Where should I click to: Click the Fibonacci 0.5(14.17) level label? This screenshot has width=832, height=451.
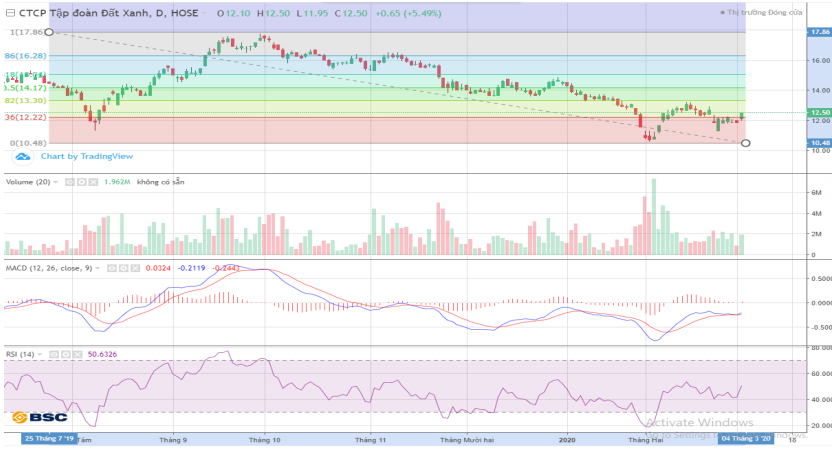25,88
